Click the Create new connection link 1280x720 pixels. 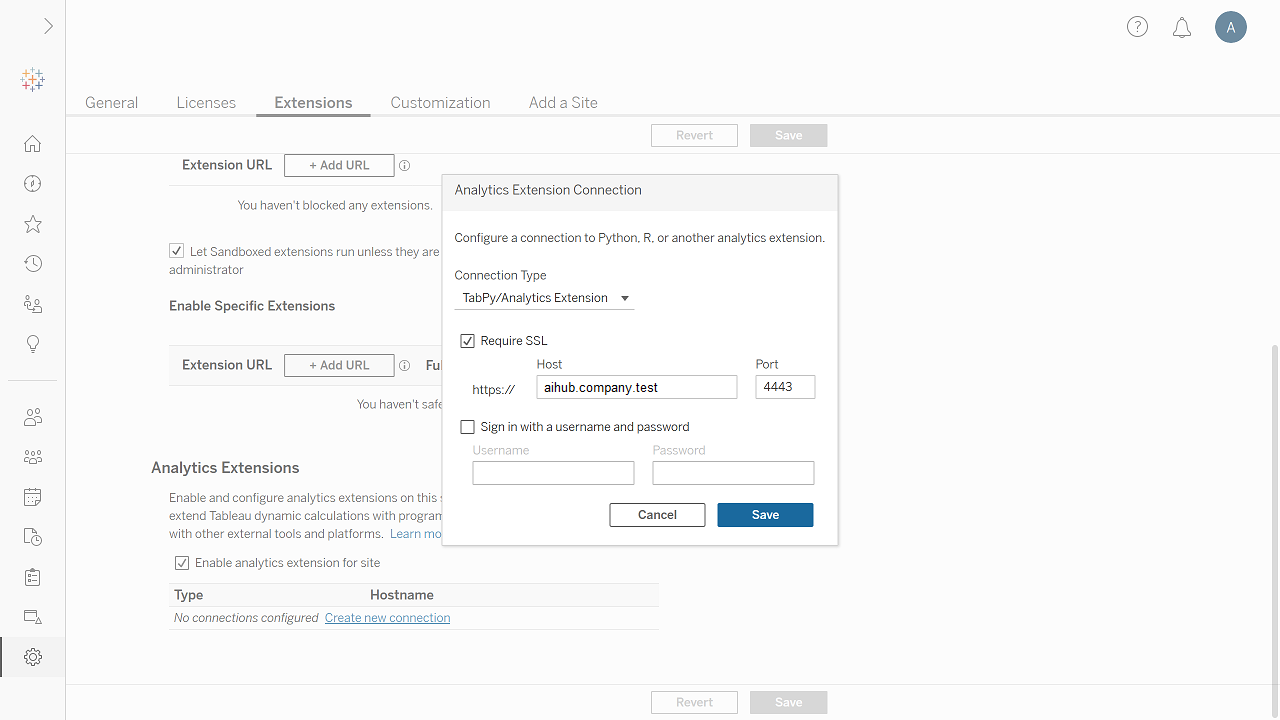(x=387, y=618)
